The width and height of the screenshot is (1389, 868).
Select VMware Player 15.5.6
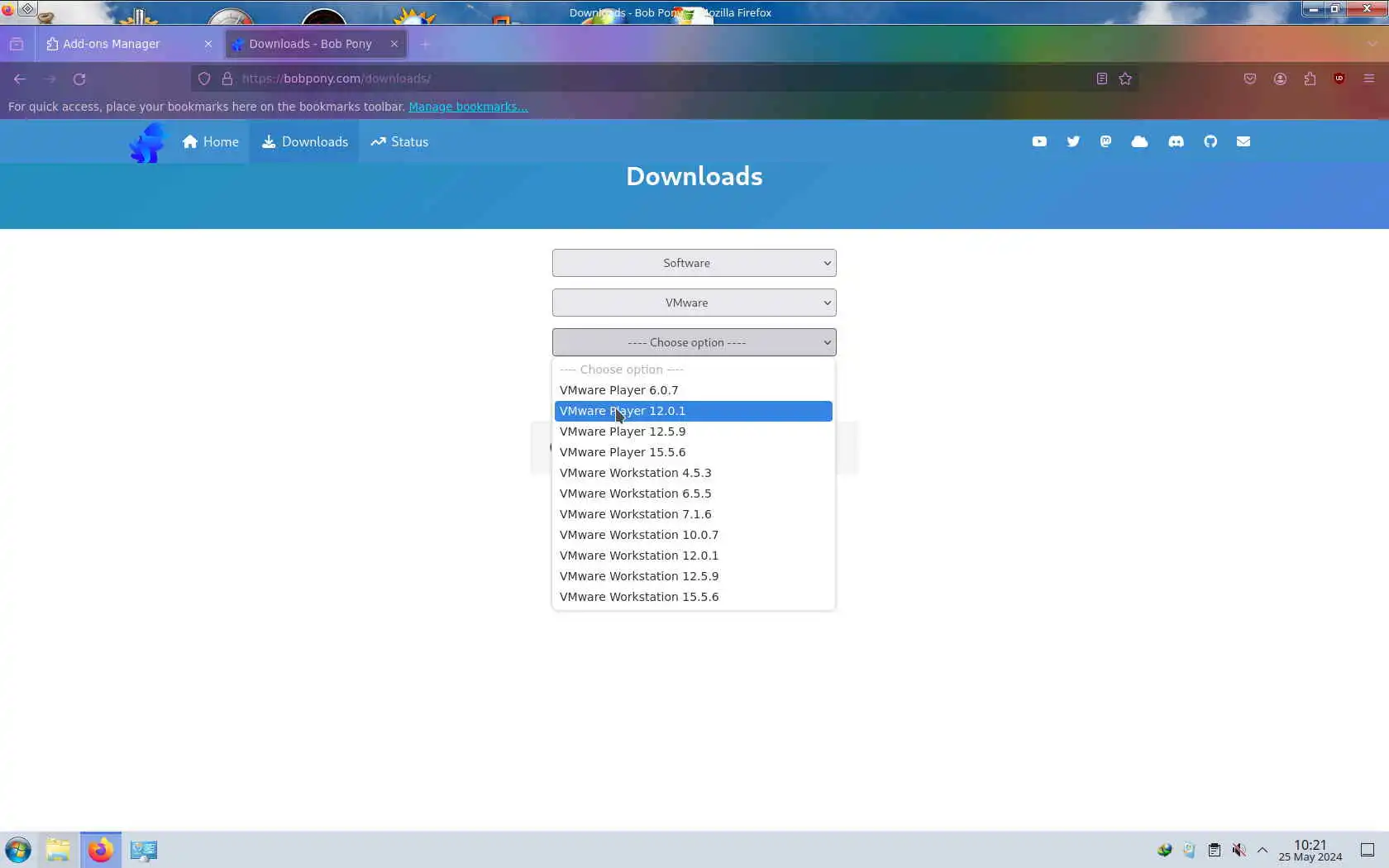click(x=694, y=452)
